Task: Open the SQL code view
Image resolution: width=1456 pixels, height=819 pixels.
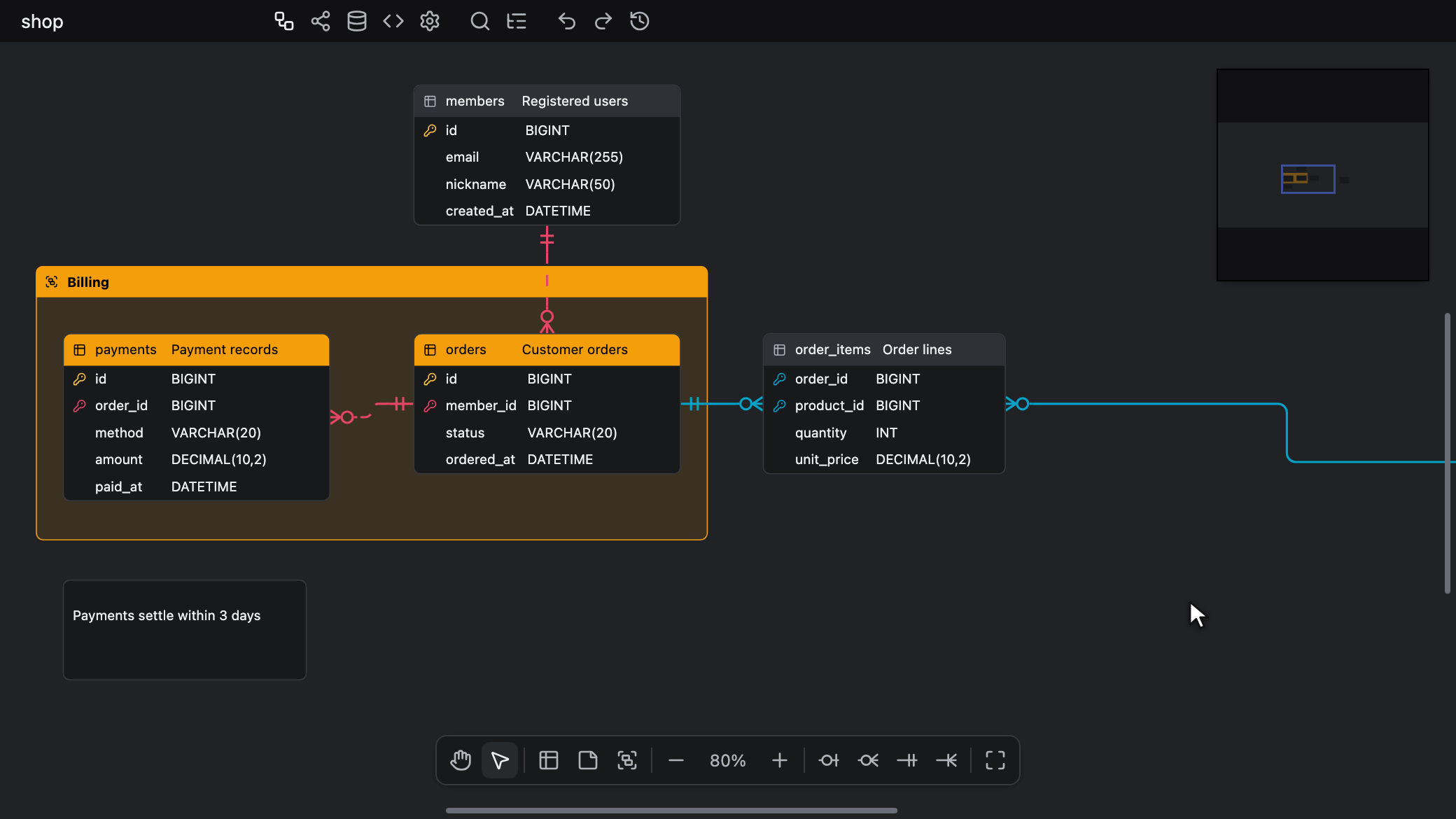Action: tap(393, 21)
